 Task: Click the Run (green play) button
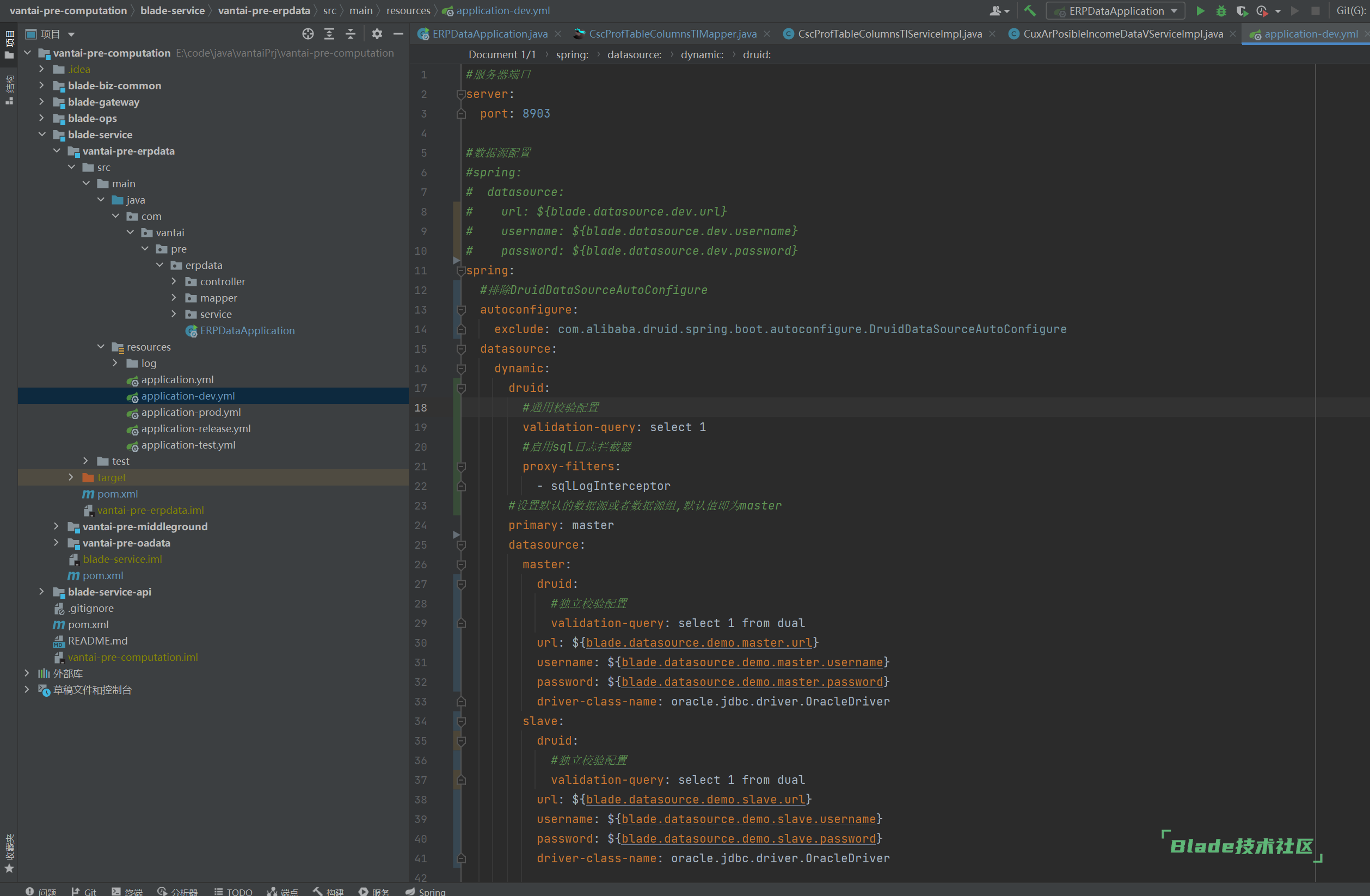(x=1200, y=11)
